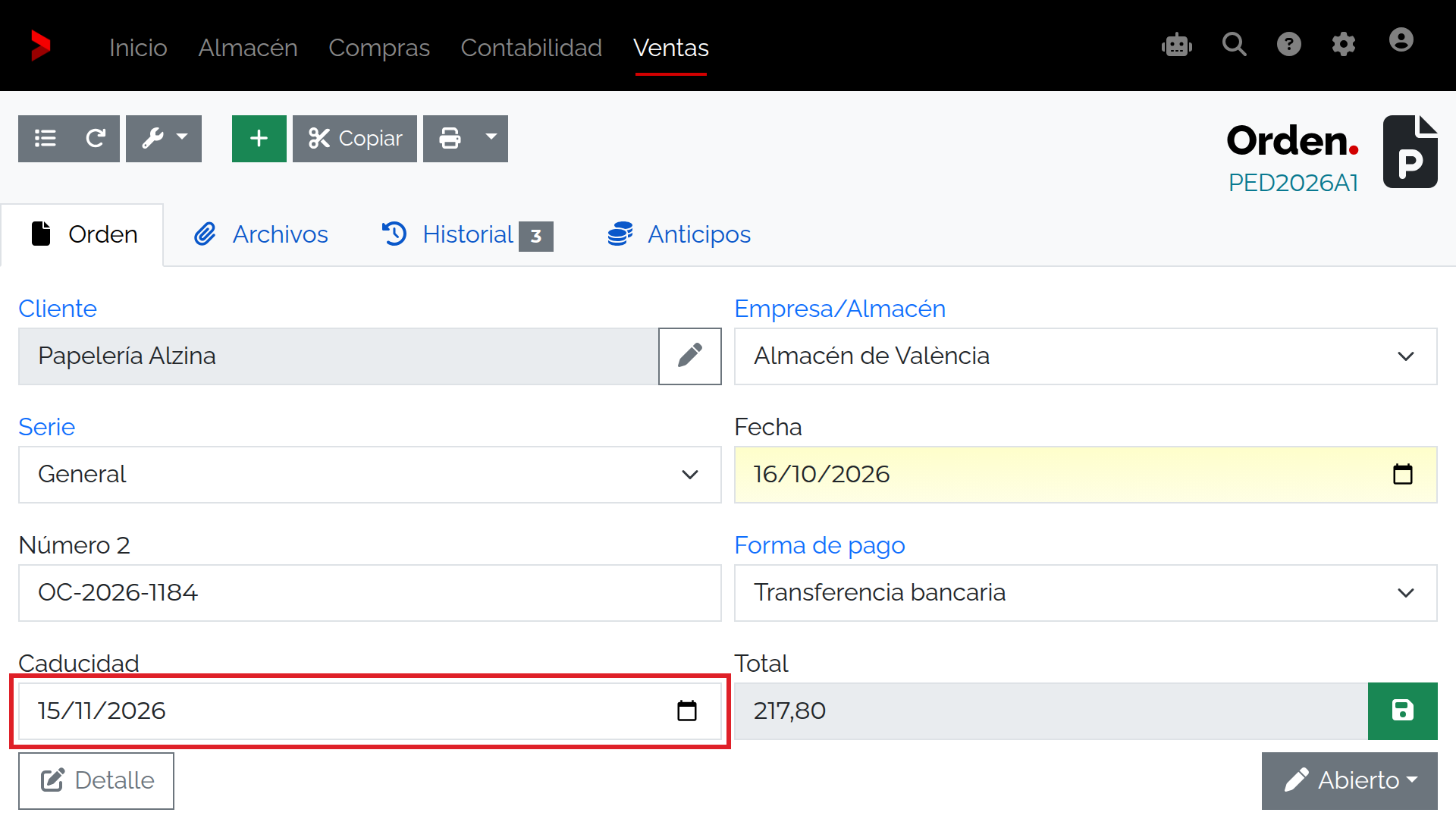Click the Número 2 input field
1456x822 pixels.
(369, 592)
